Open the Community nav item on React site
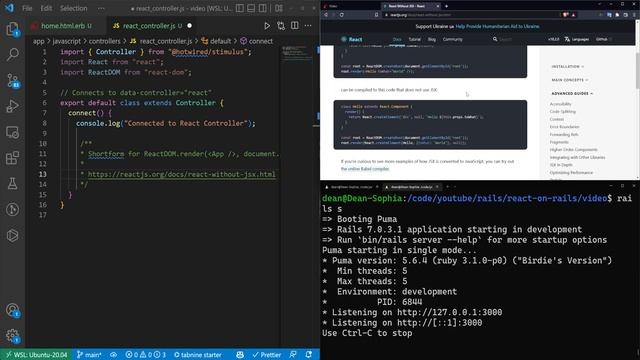The width and height of the screenshot is (640, 360). (x=452, y=39)
